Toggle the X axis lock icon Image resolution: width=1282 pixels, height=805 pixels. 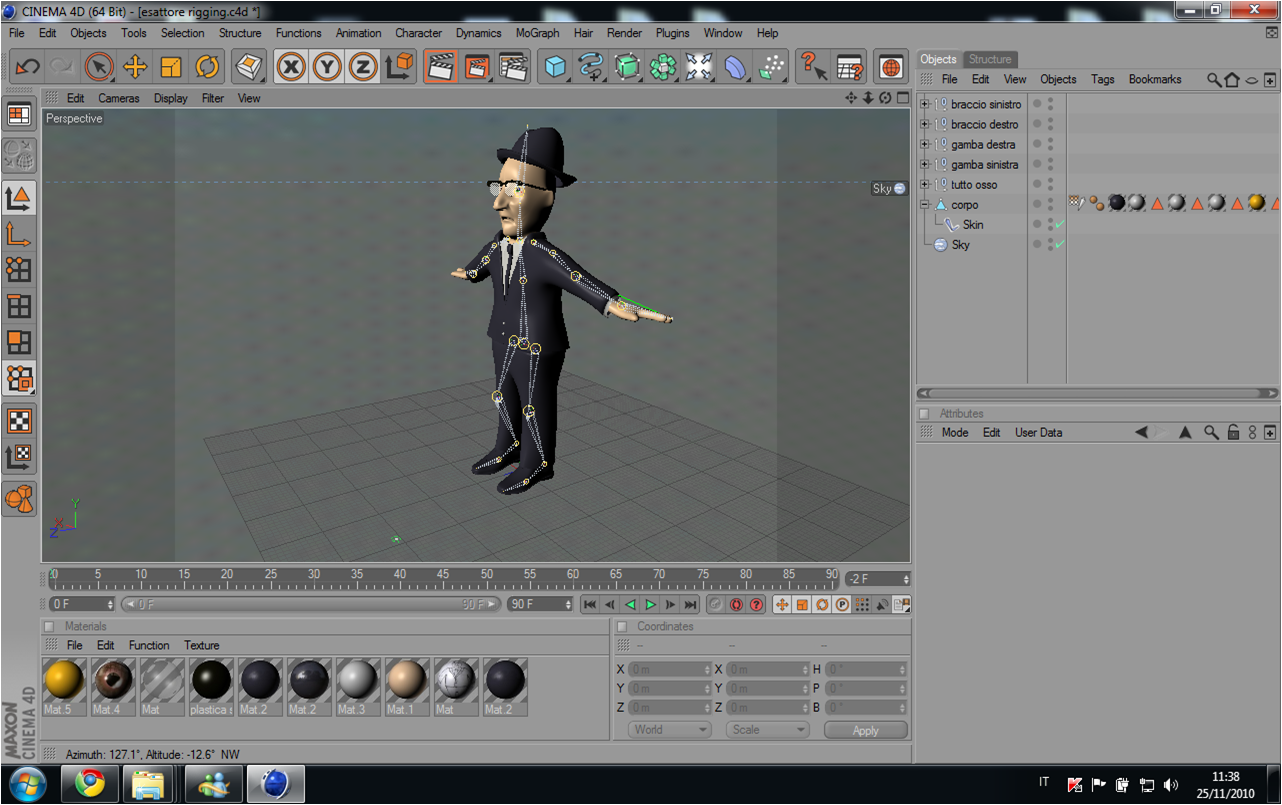click(x=291, y=67)
